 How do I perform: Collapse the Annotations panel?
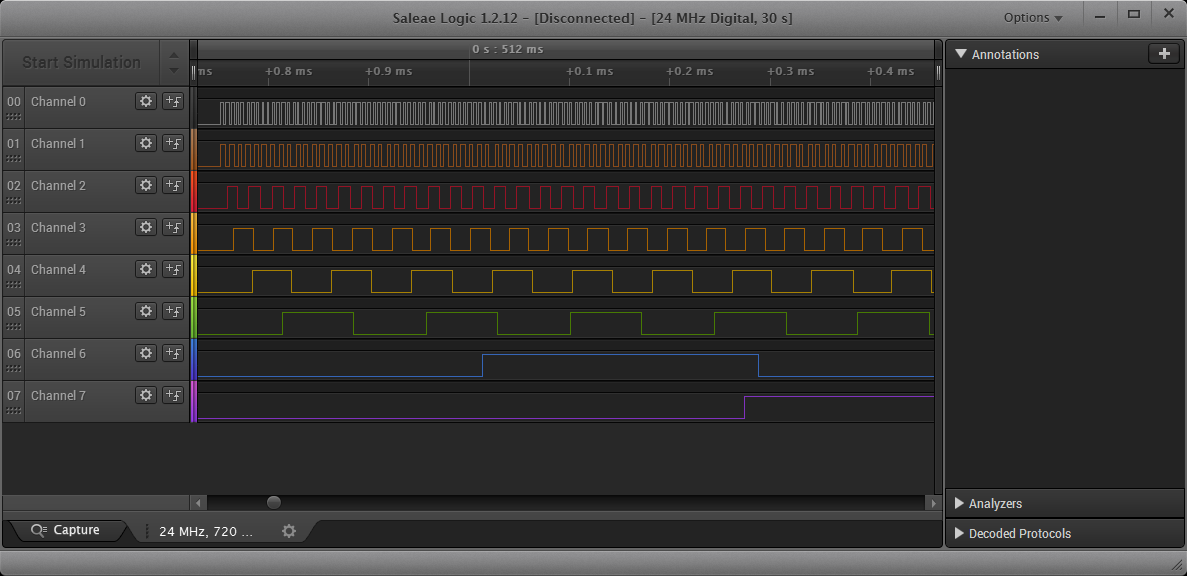pos(961,54)
